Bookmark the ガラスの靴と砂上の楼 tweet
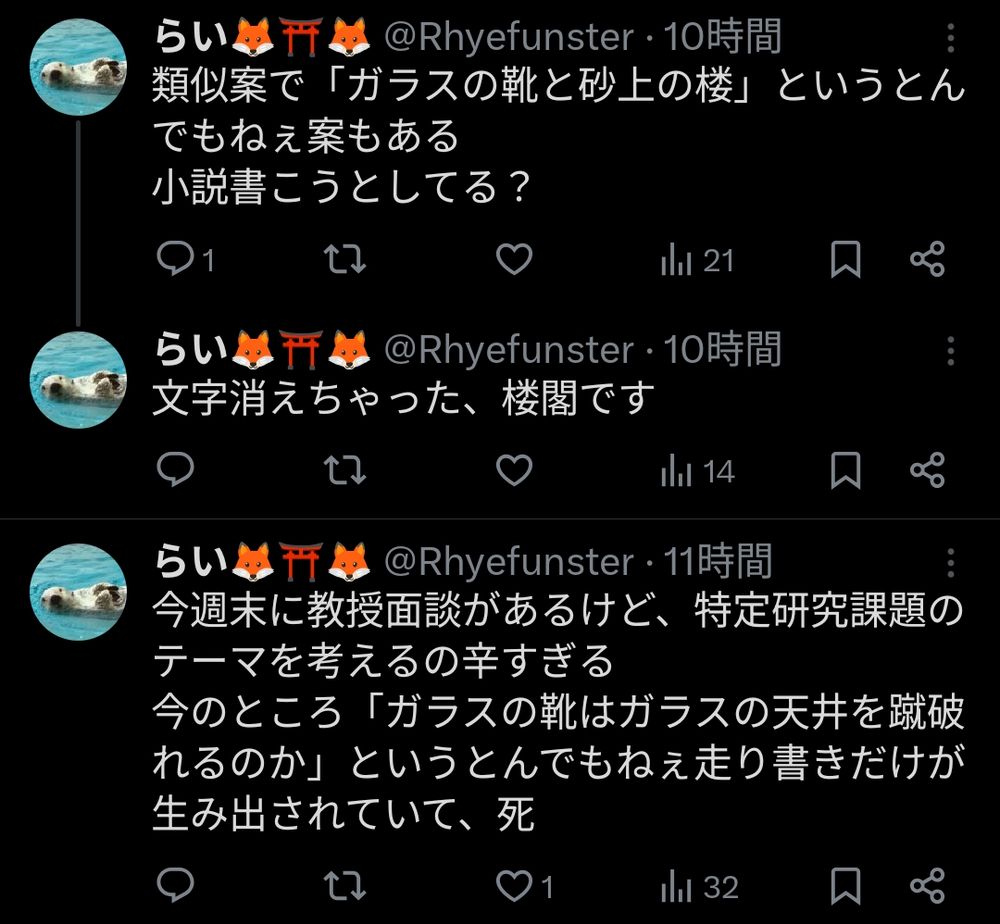Viewport: 1000px width, 924px height. coord(846,261)
